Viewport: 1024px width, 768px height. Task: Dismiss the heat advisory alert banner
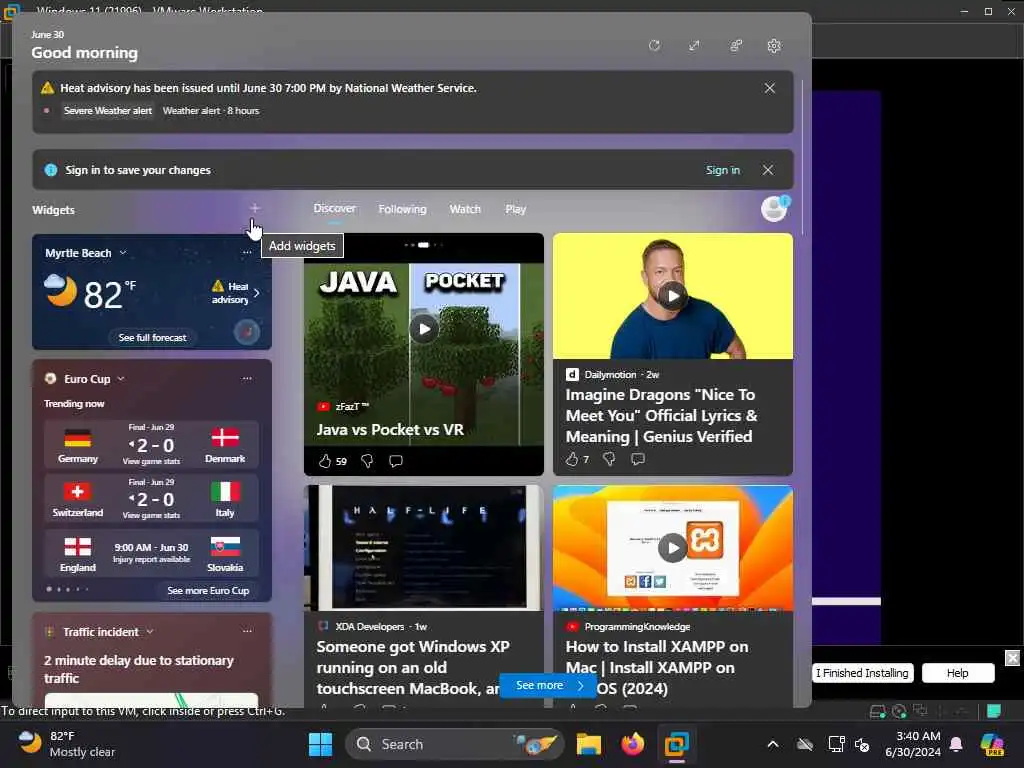(770, 88)
